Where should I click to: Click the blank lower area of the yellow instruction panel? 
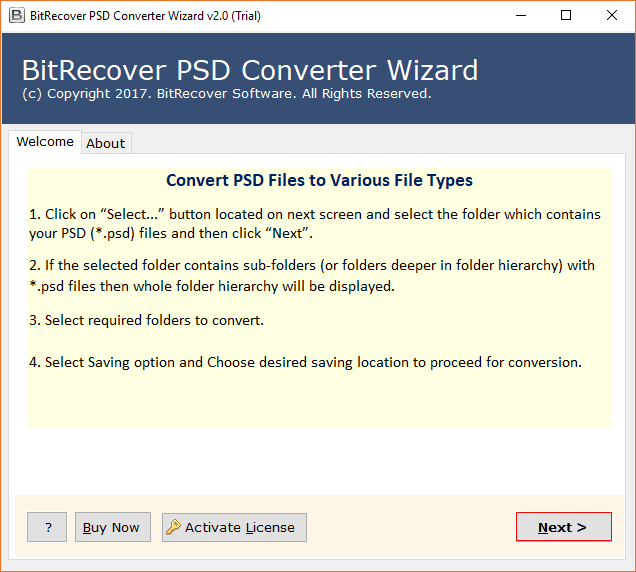coord(320,400)
